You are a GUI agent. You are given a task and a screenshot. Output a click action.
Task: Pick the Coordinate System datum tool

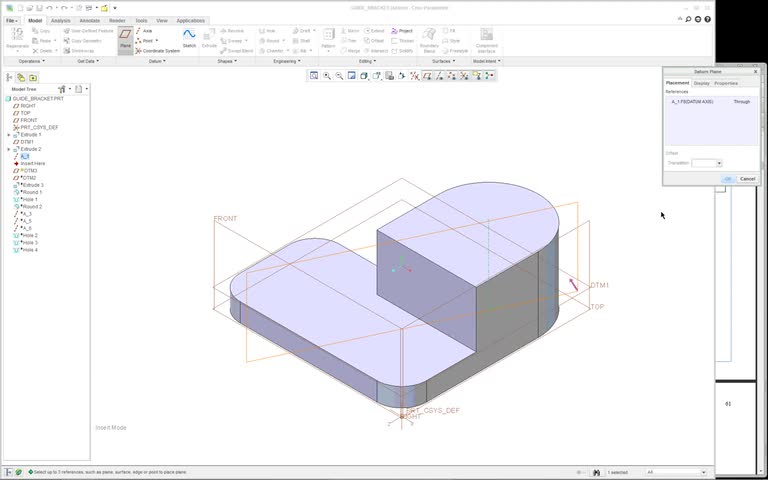tap(158, 51)
